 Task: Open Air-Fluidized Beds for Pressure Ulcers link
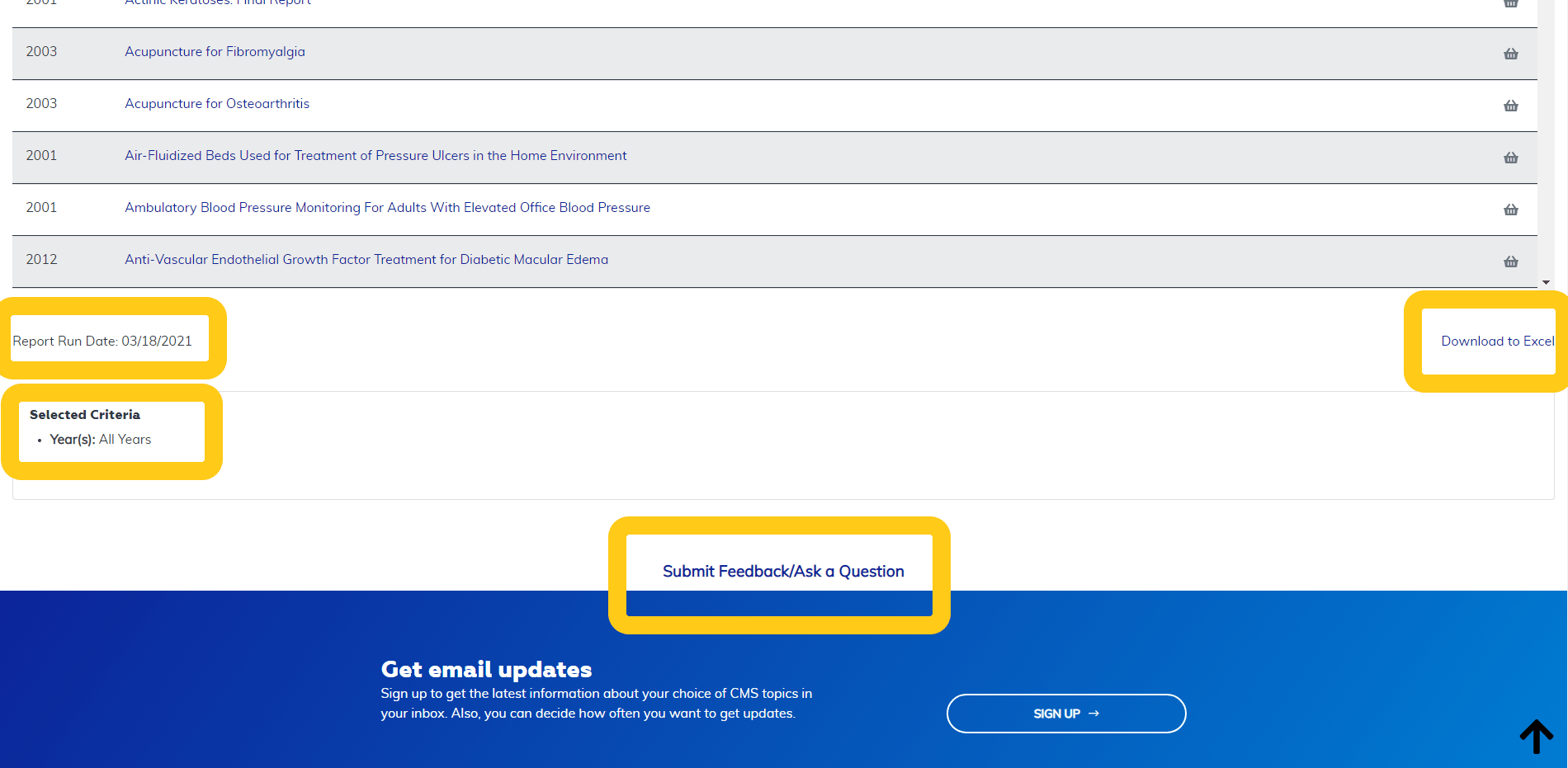click(x=375, y=156)
